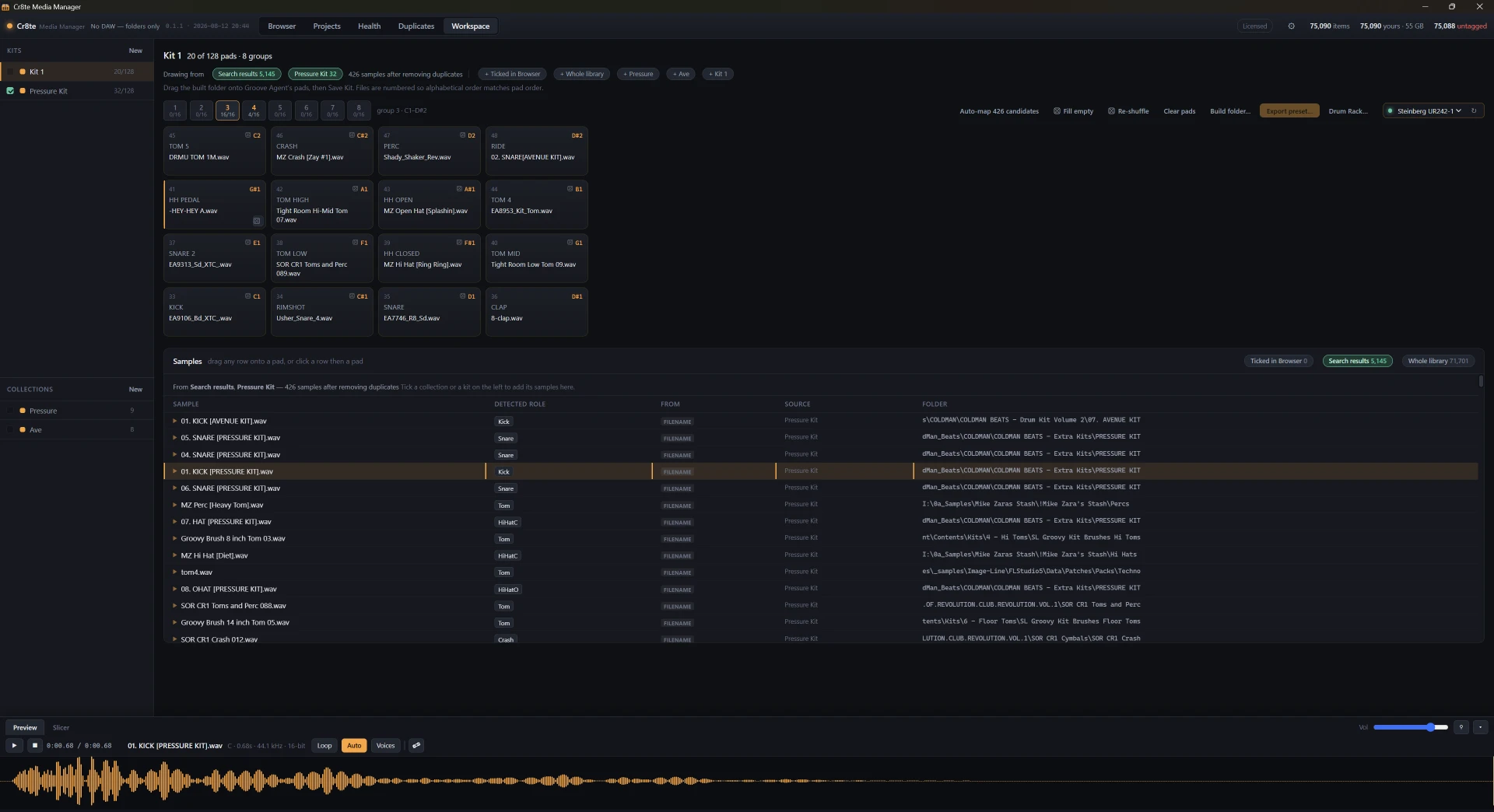Image resolution: width=1494 pixels, height=812 pixels.
Task: Expand 01. KICK [AVENUE KIT].wav row
Action: [x=174, y=421]
